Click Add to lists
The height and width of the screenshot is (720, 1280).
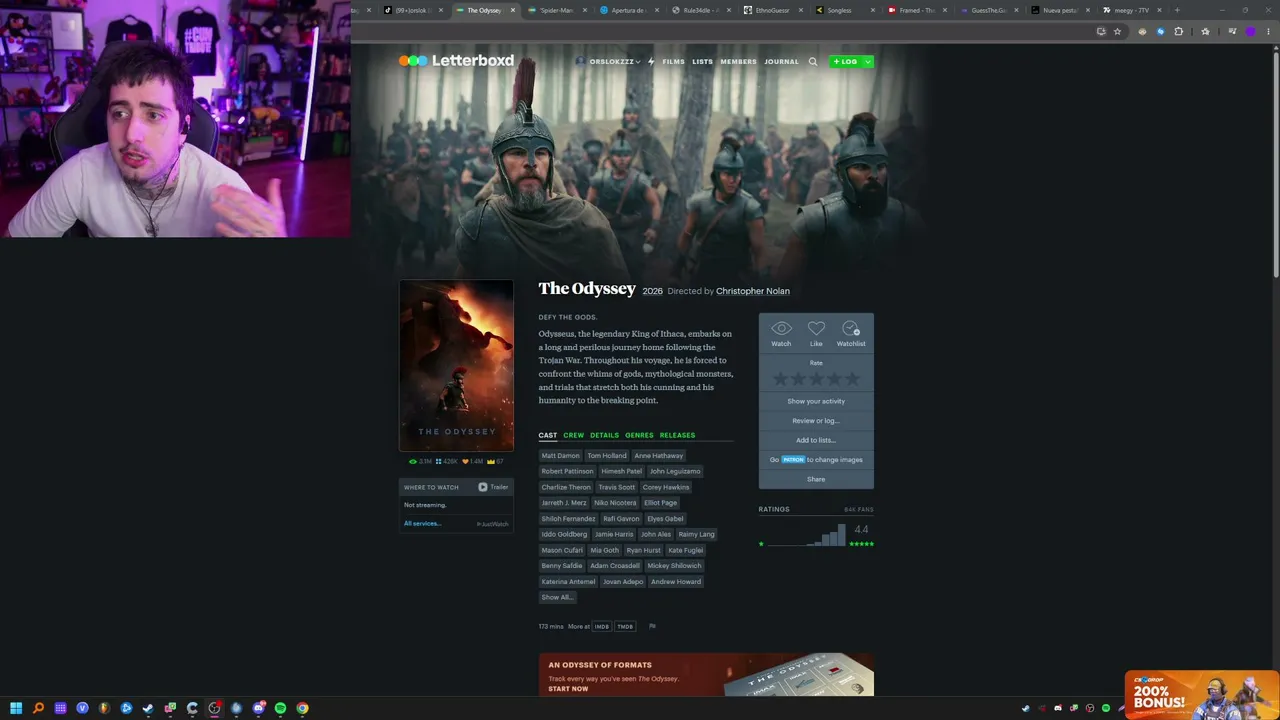click(816, 440)
